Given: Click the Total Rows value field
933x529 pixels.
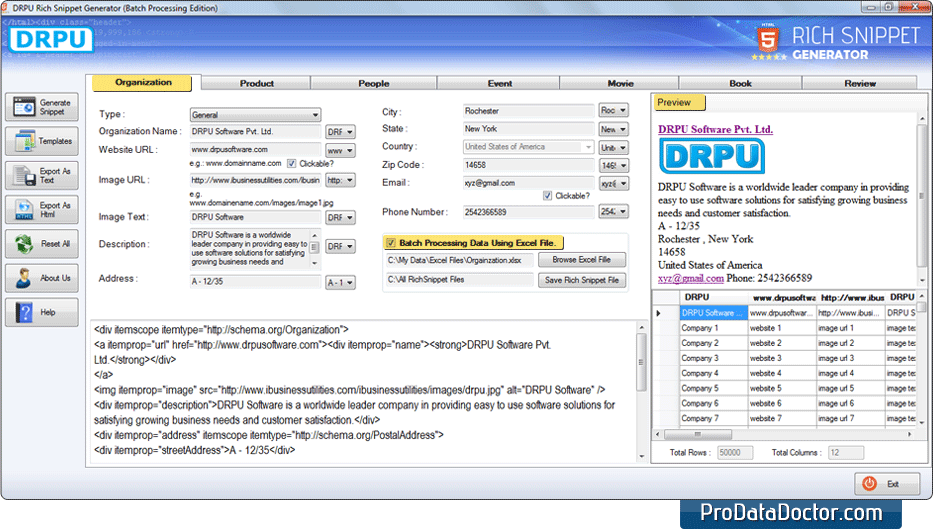Looking at the screenshot, I should (x=735, y=452).
